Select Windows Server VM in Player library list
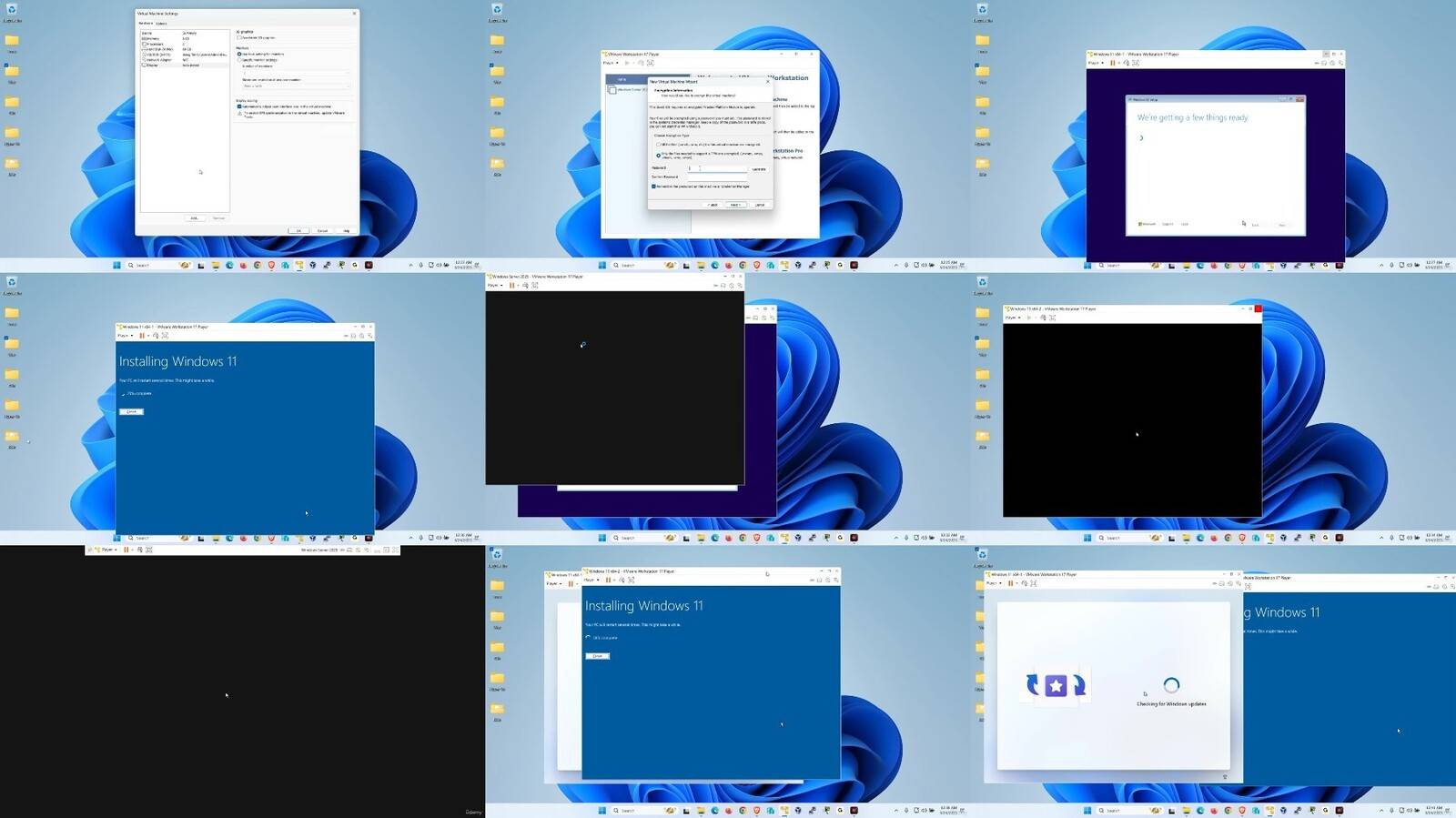The image size is (1456, 818). (x=628, y=89)
